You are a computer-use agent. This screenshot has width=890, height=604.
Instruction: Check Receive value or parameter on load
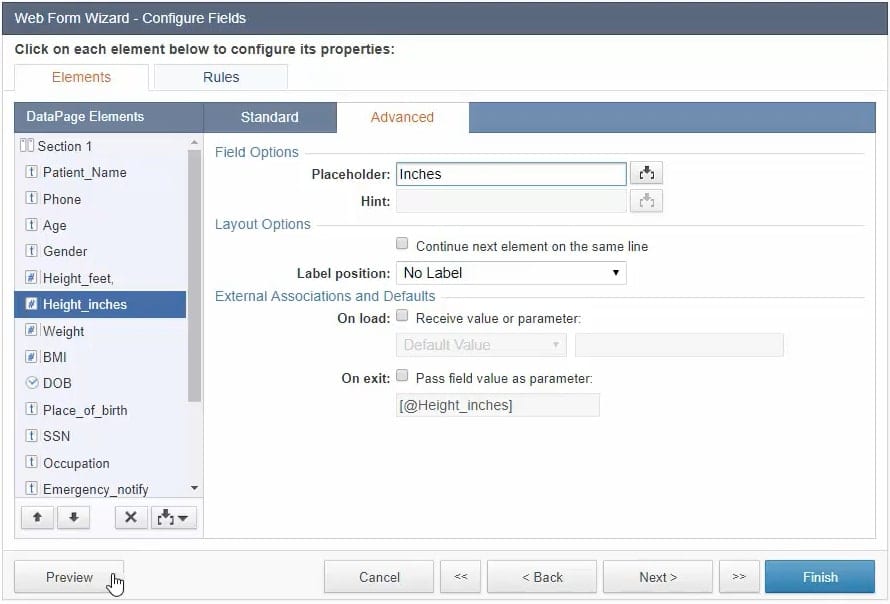[402, 317]
